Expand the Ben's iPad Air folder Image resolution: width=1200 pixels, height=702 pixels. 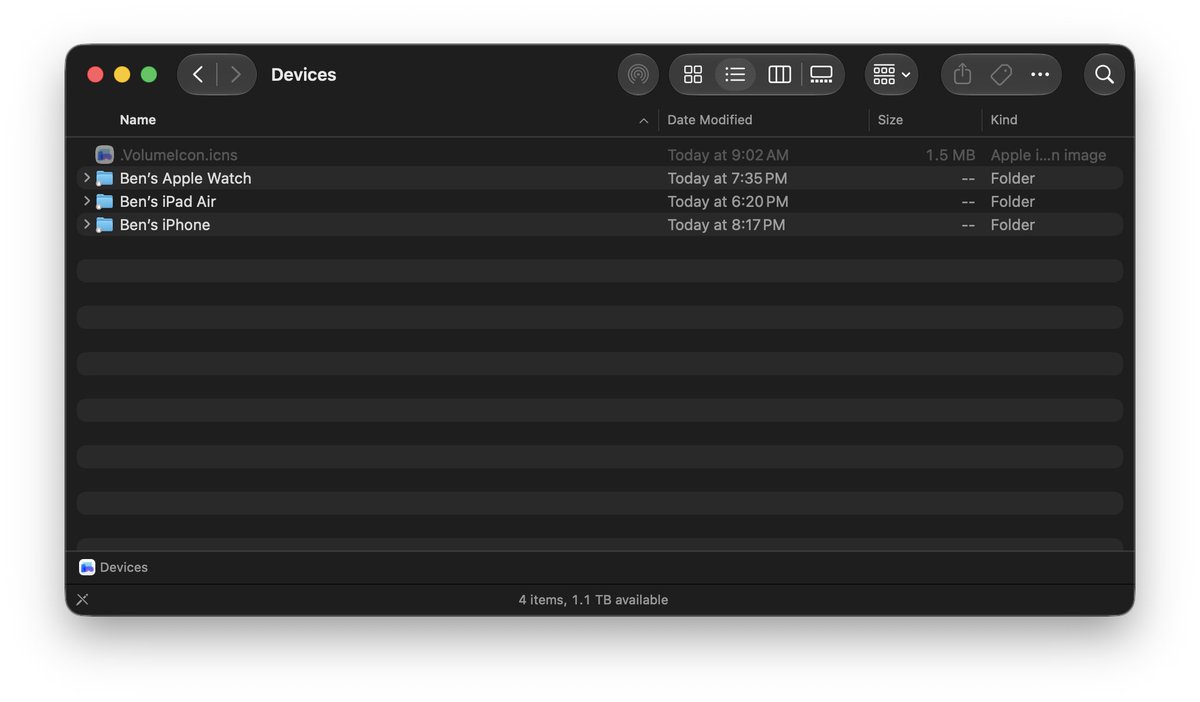87,201
